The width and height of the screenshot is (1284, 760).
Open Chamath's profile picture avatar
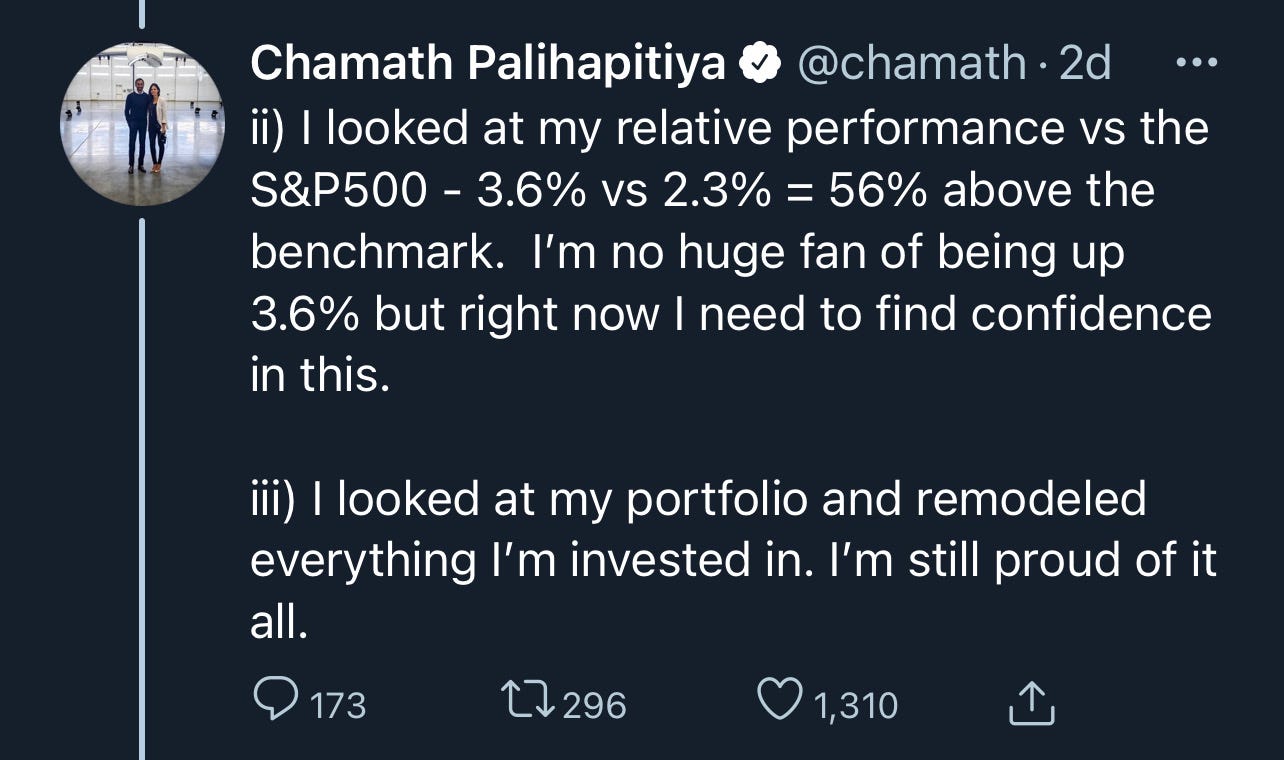tap(142, 124)
